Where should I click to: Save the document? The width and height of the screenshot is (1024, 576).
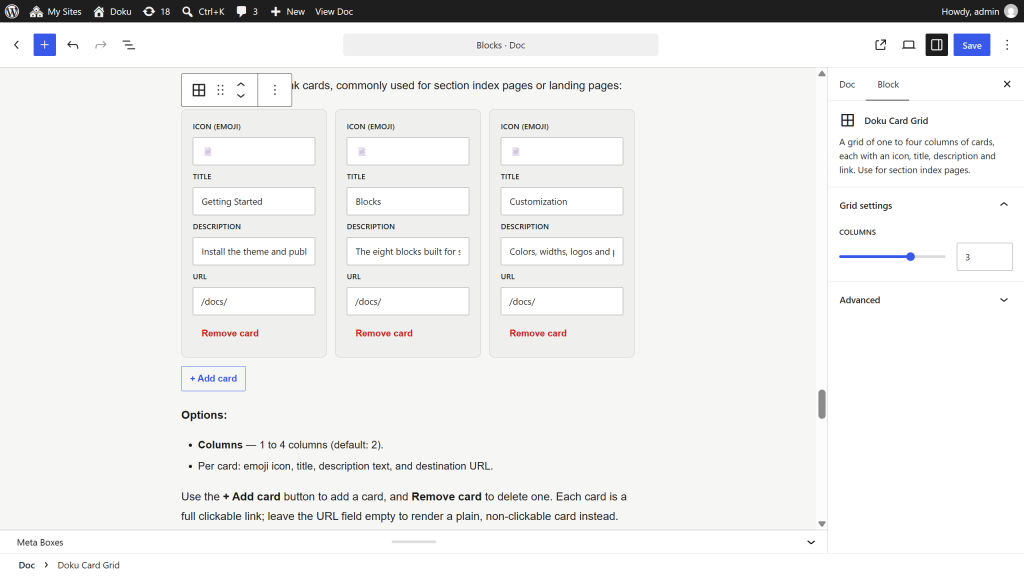tap(972, 45)
